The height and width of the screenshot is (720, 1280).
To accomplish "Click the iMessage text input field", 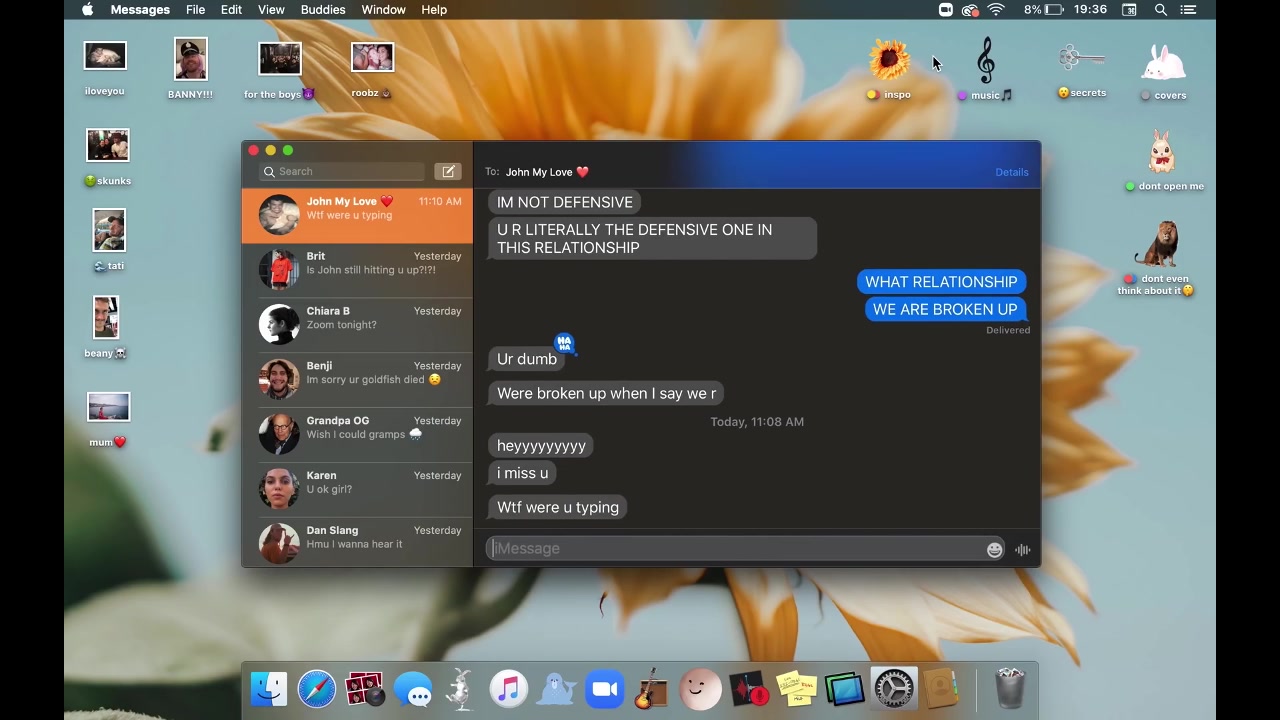I will (x=735, y=549).
